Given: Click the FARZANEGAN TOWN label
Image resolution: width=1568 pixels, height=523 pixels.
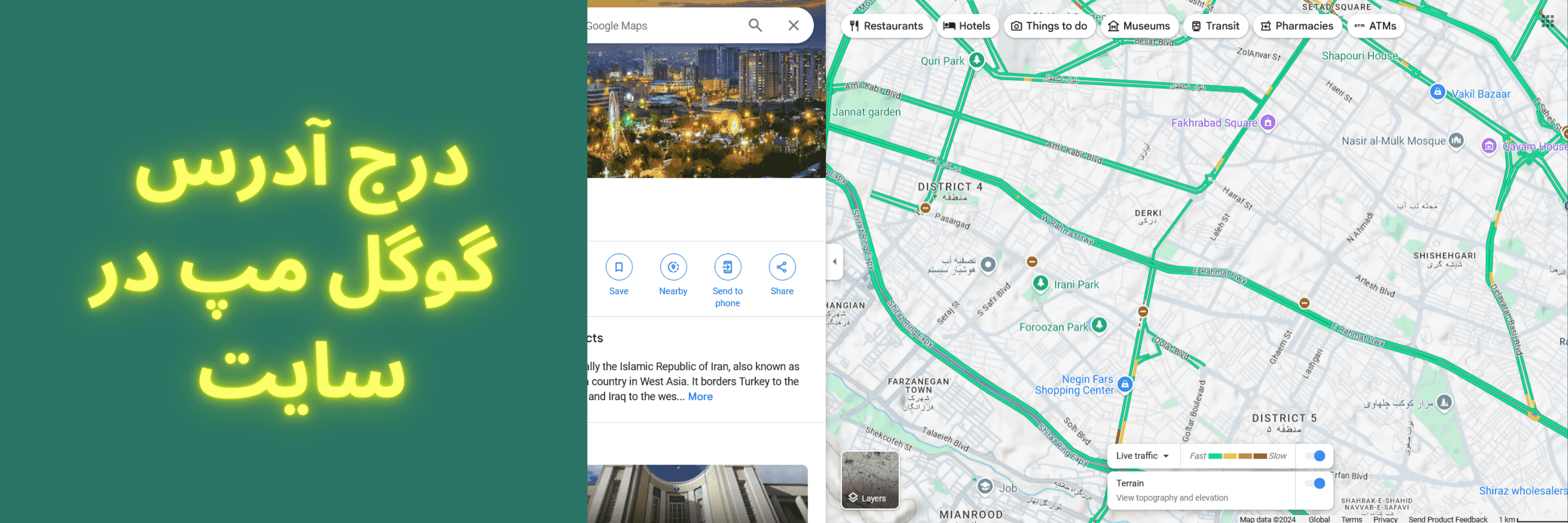Looking at the screenshot, I should [918, 385].
